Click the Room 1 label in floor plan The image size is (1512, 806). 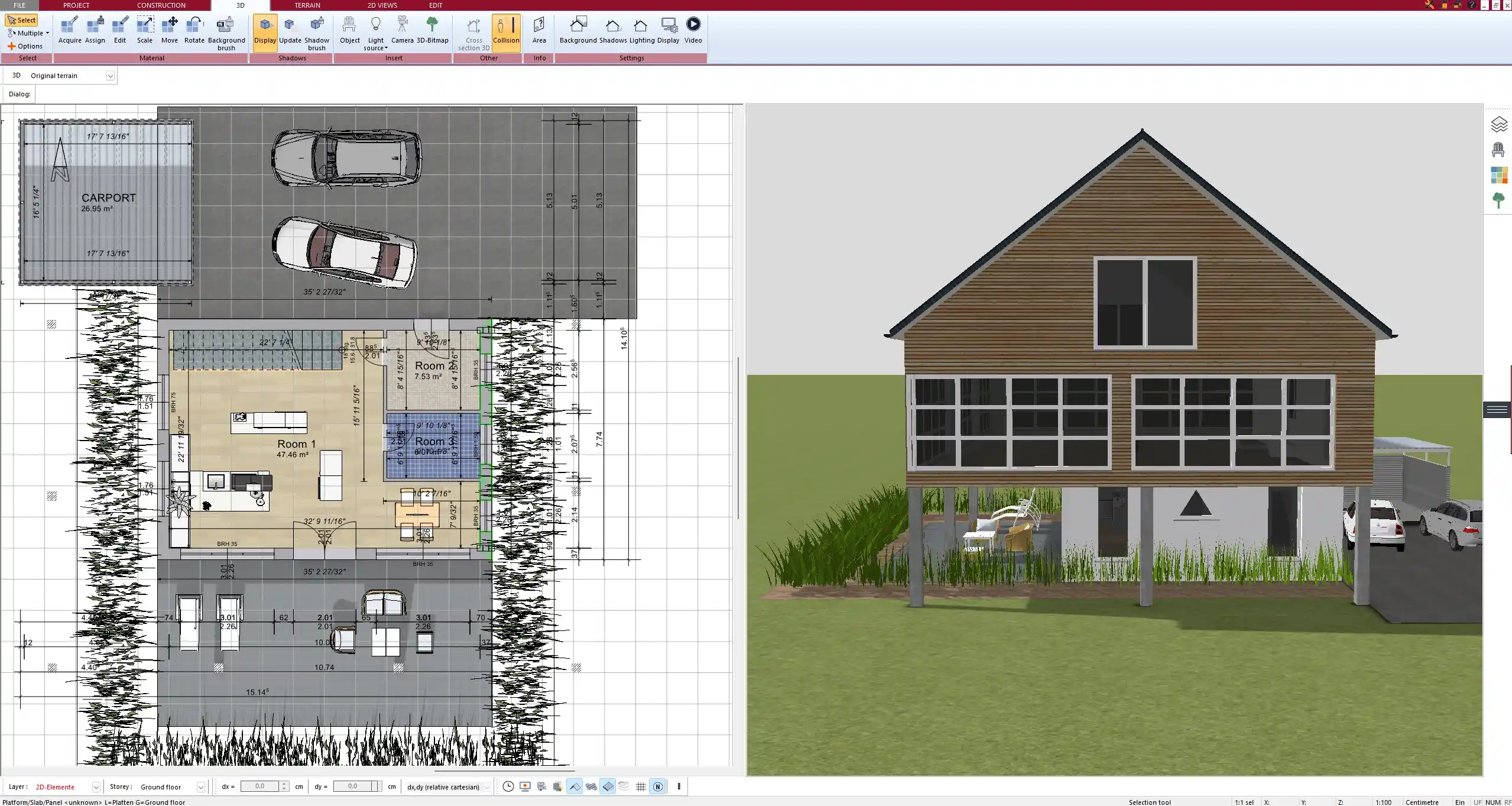tap(296, 444)
